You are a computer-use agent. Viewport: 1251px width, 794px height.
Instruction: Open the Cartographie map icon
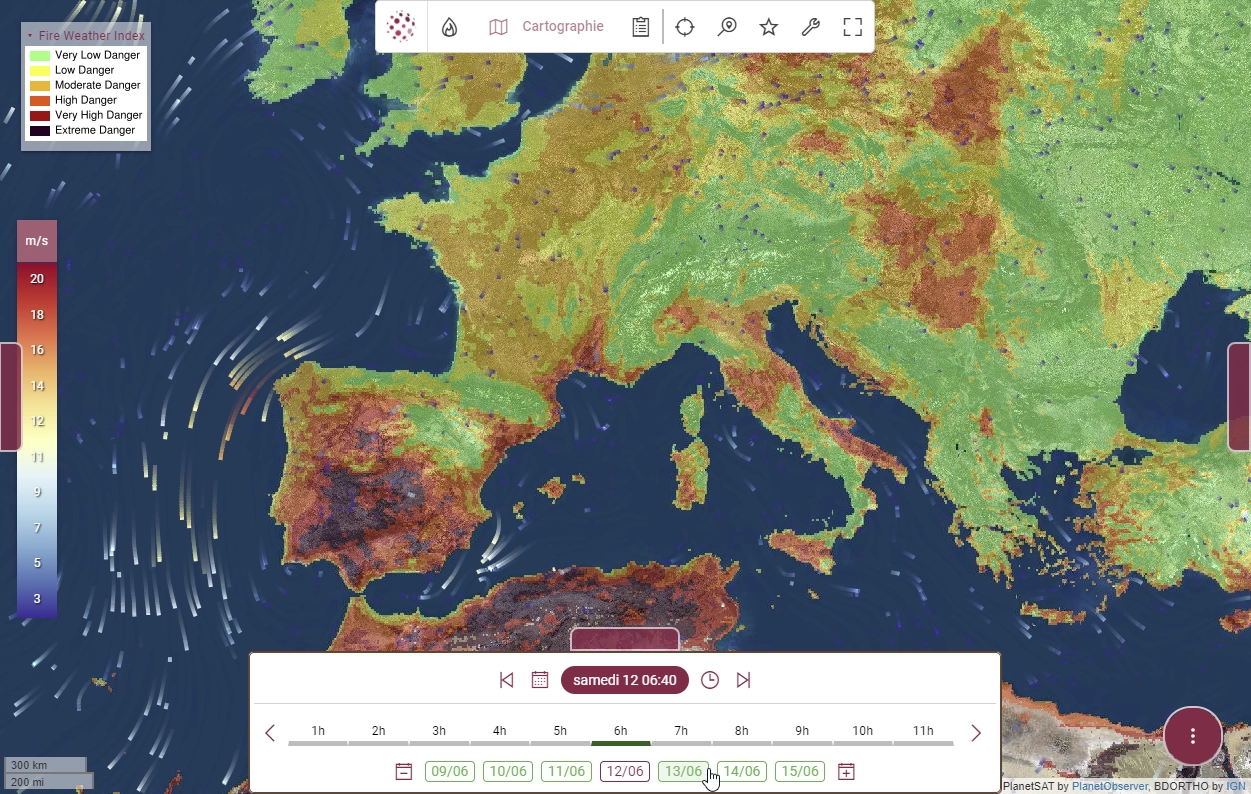[497, 26]
